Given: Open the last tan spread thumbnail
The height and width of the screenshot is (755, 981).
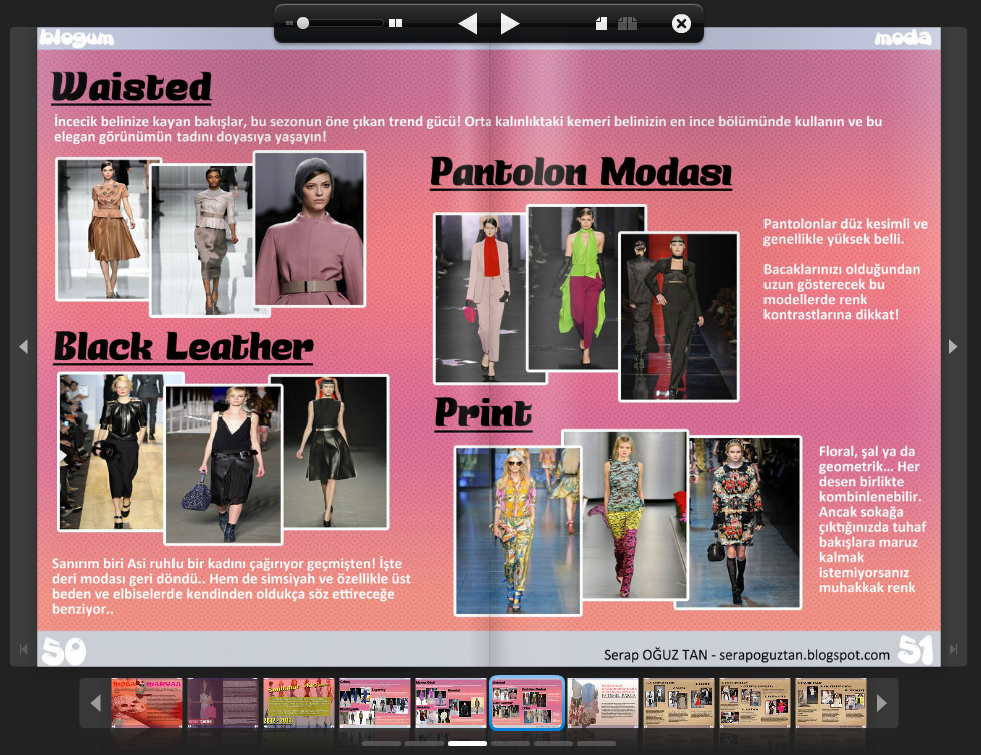Looking at the screenshot, I should pos(831,703).
